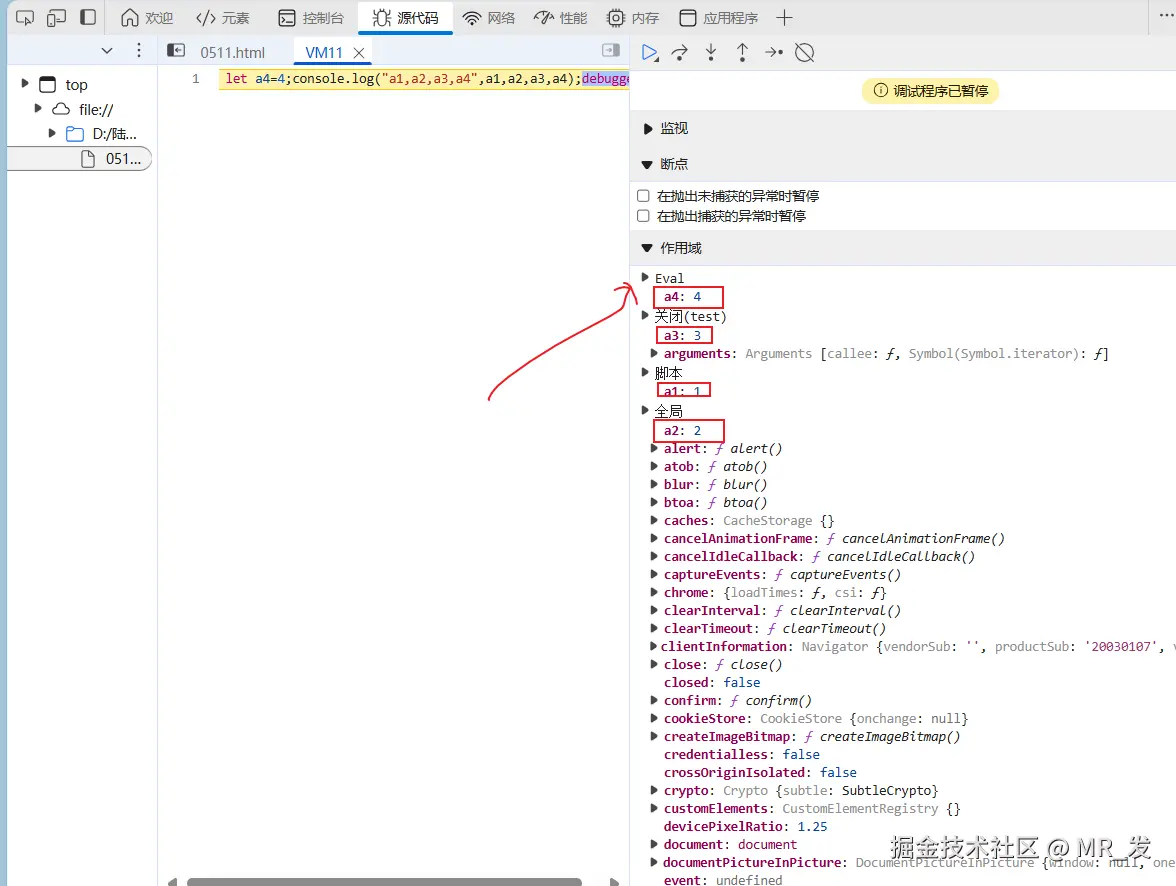Collapse the 脚本 script scope
This screenshot has width=1176, height=886.
(x=645, y=372)
